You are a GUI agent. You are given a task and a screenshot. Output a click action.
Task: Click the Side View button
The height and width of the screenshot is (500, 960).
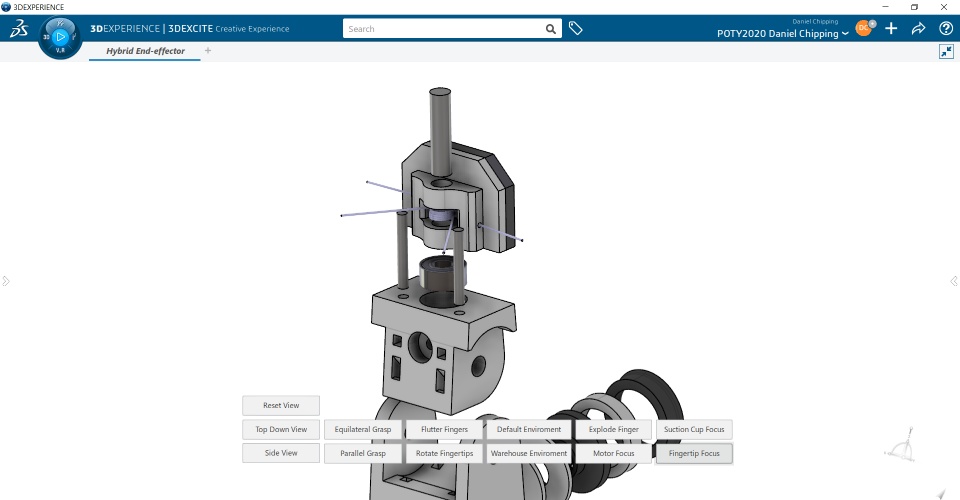(x=281, y=453)
